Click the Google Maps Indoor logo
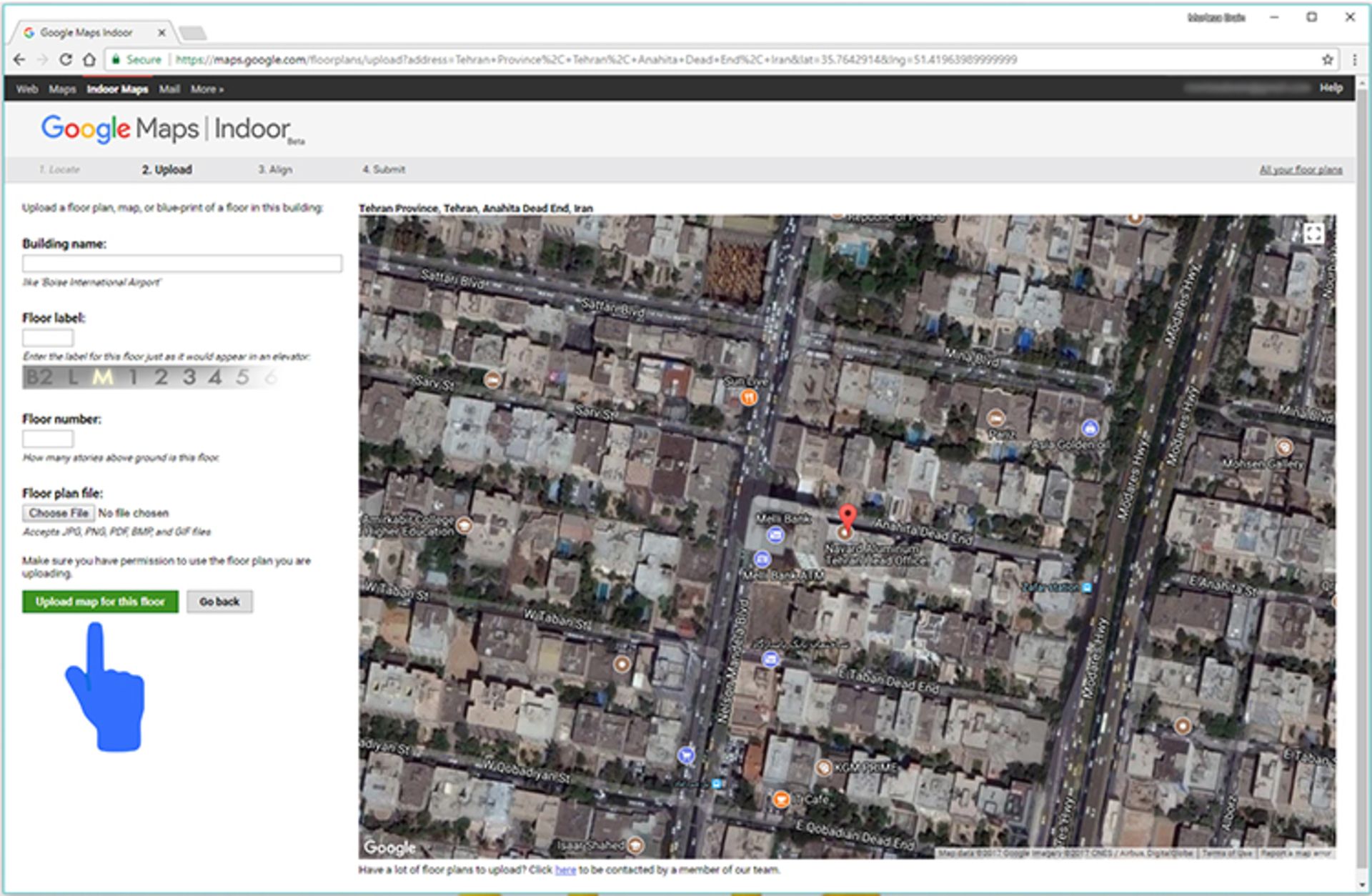Screen dimensions: 1372x896 coord(172,129)
